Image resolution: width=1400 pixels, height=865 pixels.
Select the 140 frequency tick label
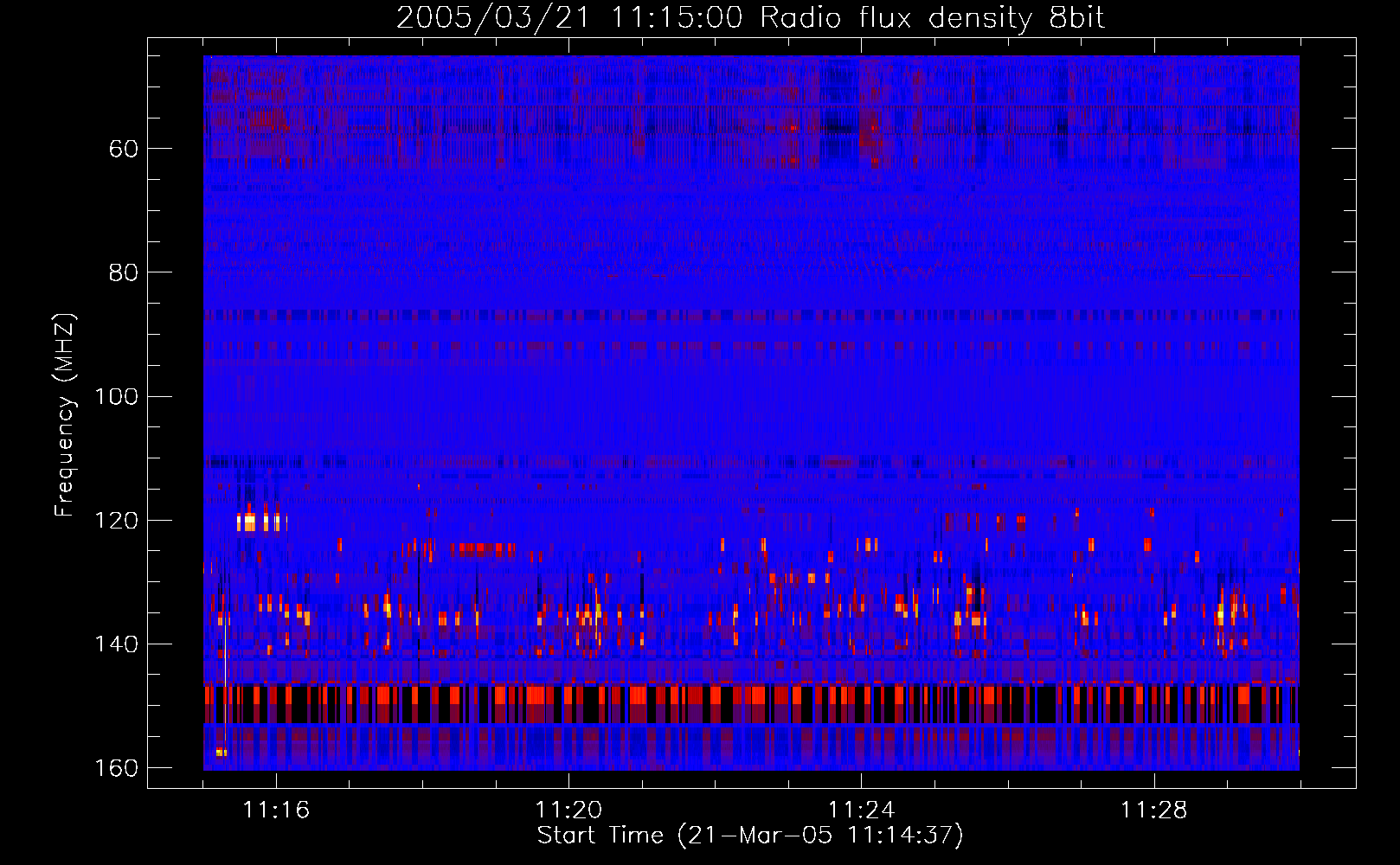116,644
